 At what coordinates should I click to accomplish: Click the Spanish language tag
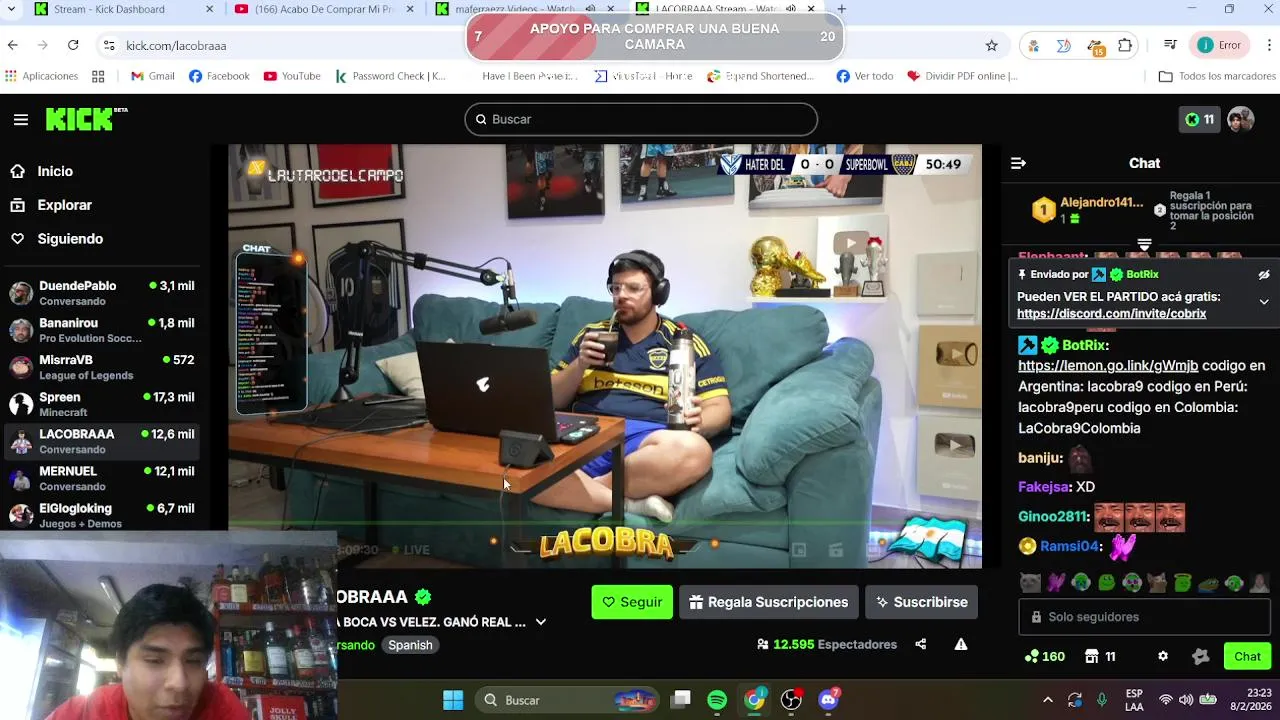[x=410, y=645]
